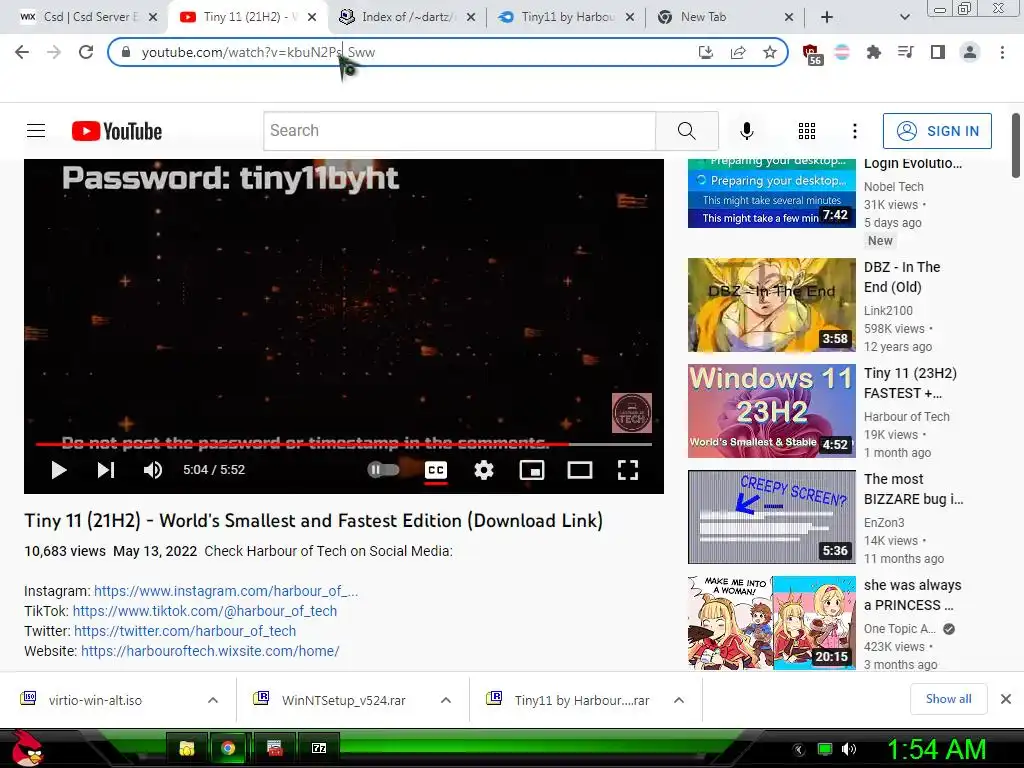Click the YouTube search magnifier button
The width and height of the screenshot is (1024, 768).
(686, 131)
